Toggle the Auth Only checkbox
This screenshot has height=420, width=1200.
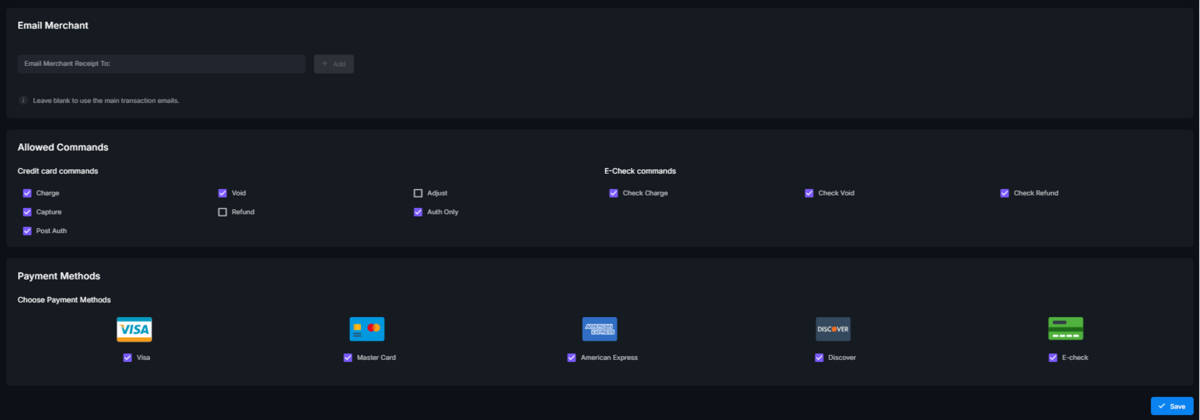click(418, 212)
